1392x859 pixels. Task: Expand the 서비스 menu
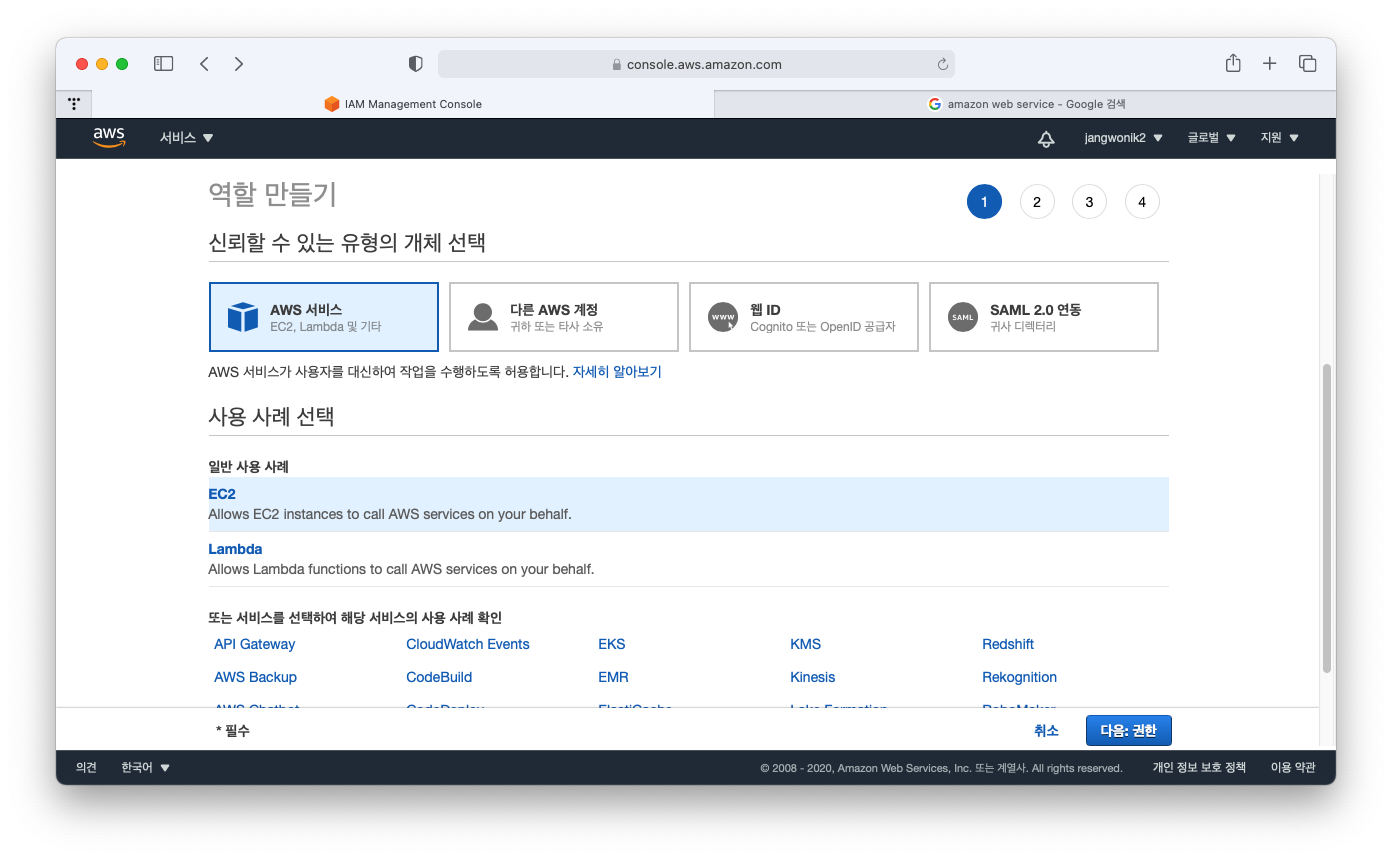pyautogui.click(x=187, y=138)
